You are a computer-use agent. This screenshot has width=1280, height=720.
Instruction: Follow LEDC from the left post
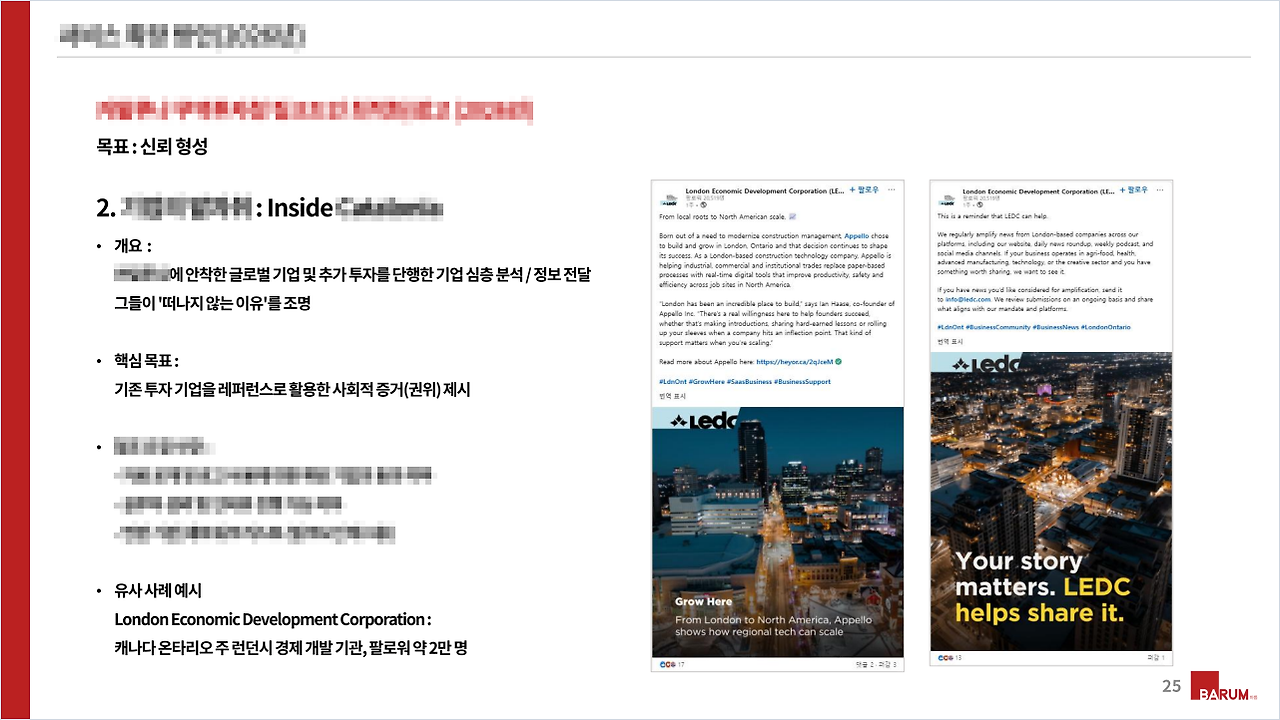pyautogui.click(x=864, y=189)
